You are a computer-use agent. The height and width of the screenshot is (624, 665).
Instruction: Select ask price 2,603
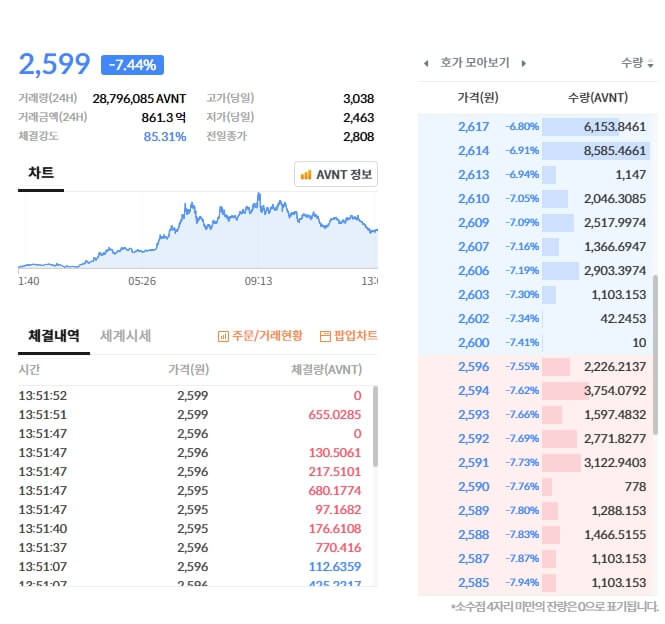click(473, 295)
